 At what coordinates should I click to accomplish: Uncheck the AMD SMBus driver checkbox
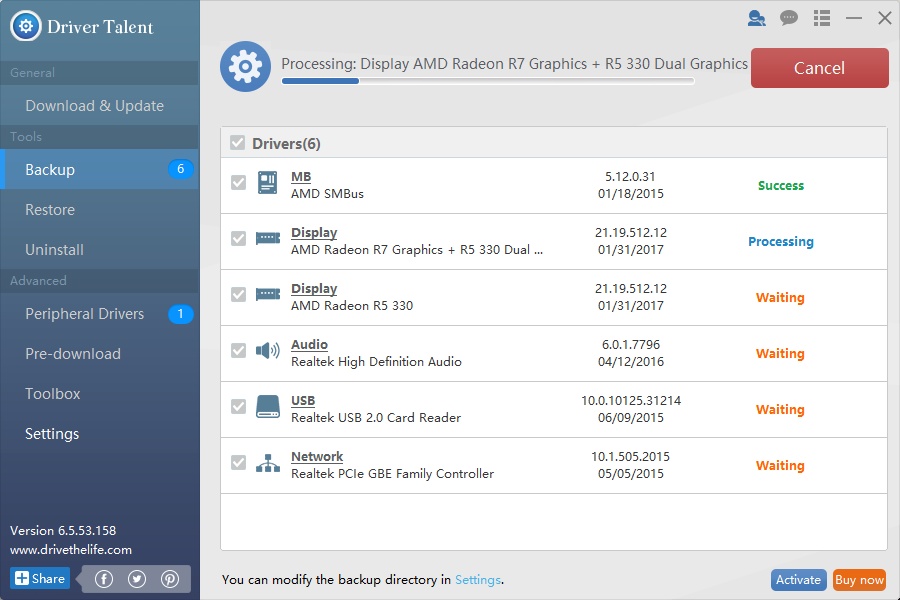pyautogui.click(x=238, y=183)
